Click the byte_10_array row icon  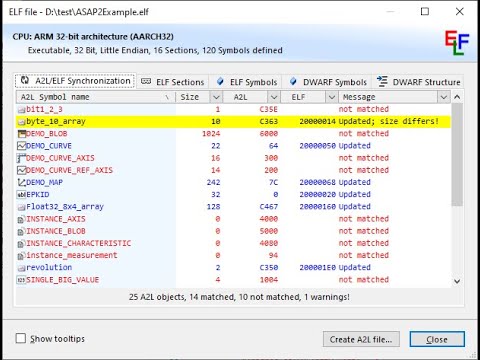click(22, 122)
